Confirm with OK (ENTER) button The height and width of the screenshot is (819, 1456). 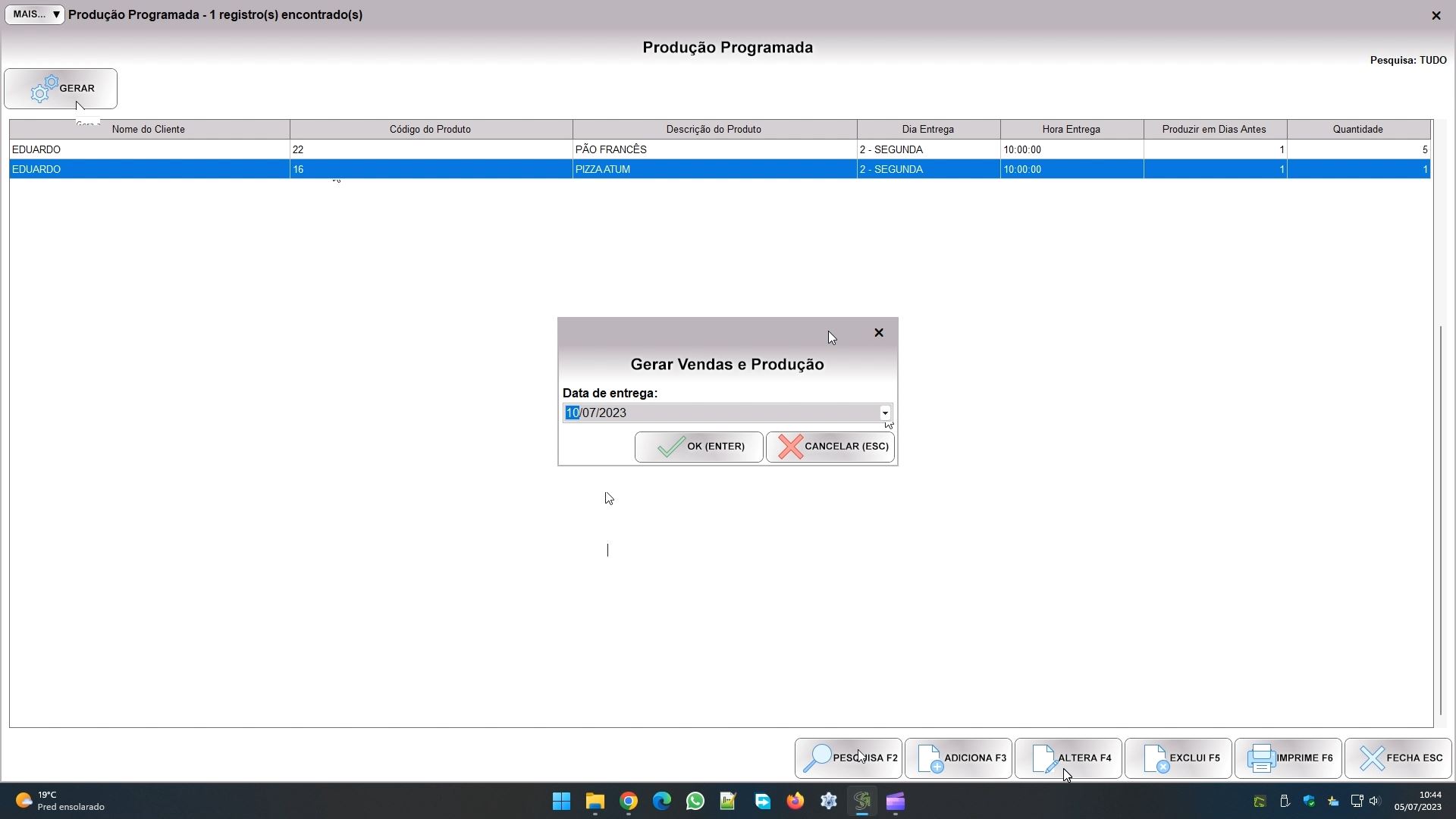pos(698,447)
